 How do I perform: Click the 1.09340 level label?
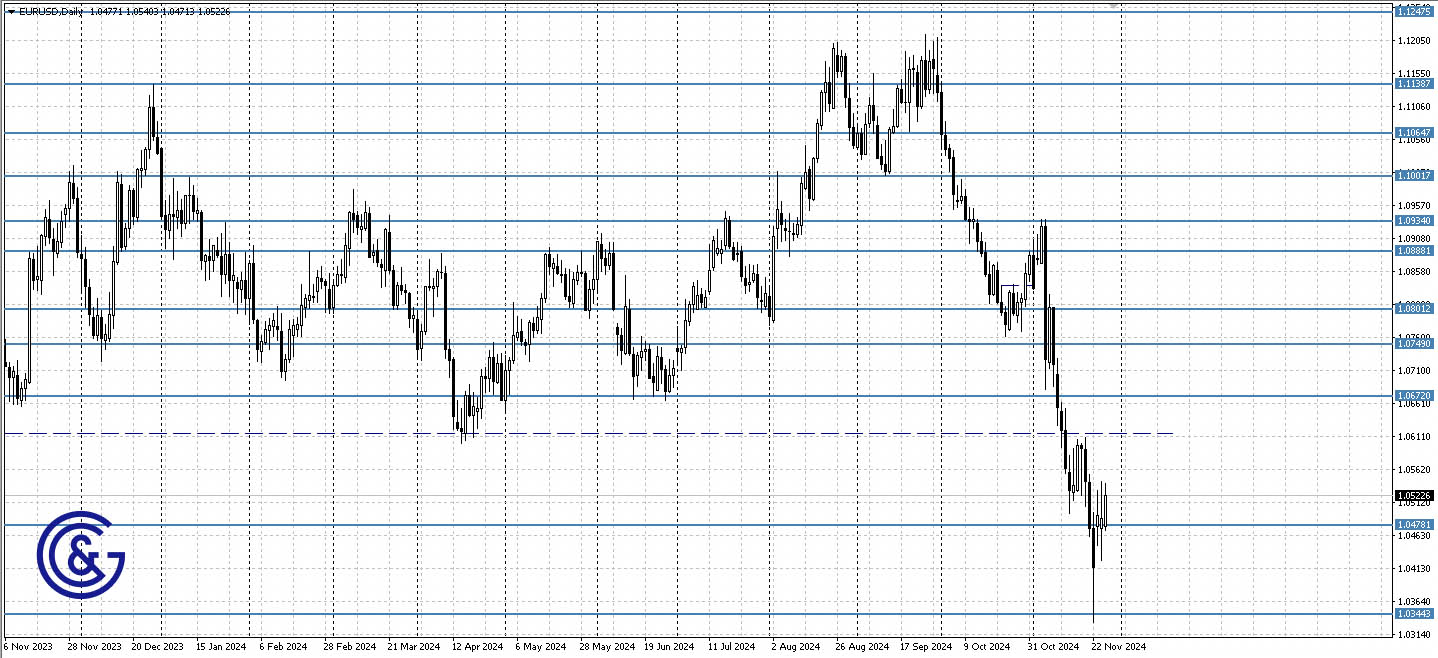pos(1414,219)
